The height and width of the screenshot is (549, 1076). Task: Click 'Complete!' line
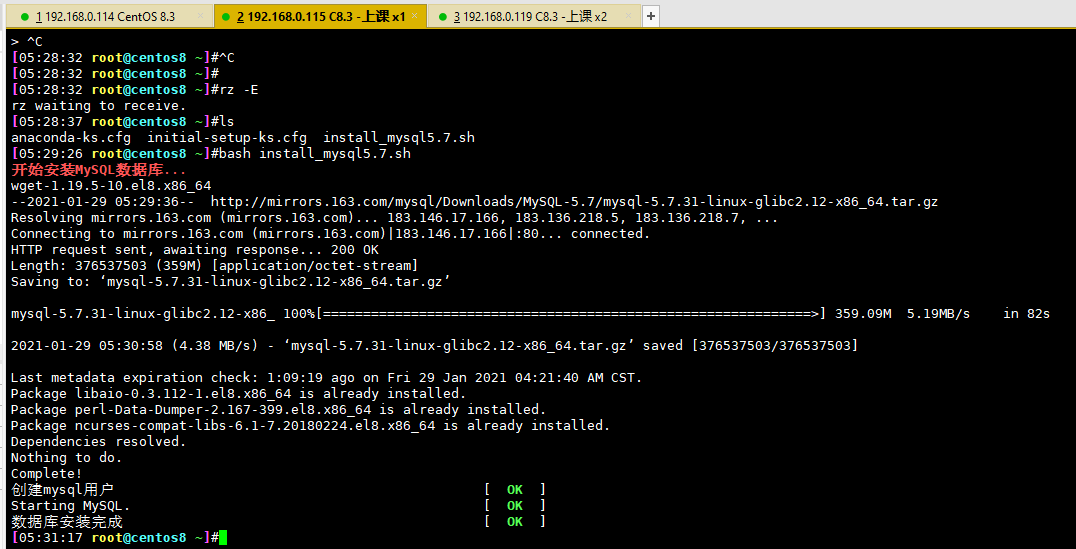point(47,474)
